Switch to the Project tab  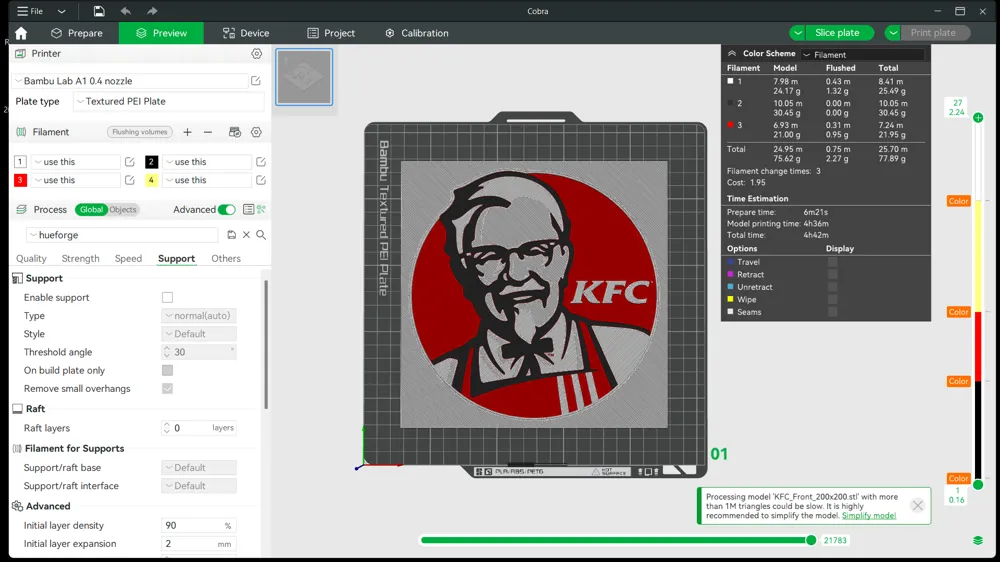click(330, 33)
